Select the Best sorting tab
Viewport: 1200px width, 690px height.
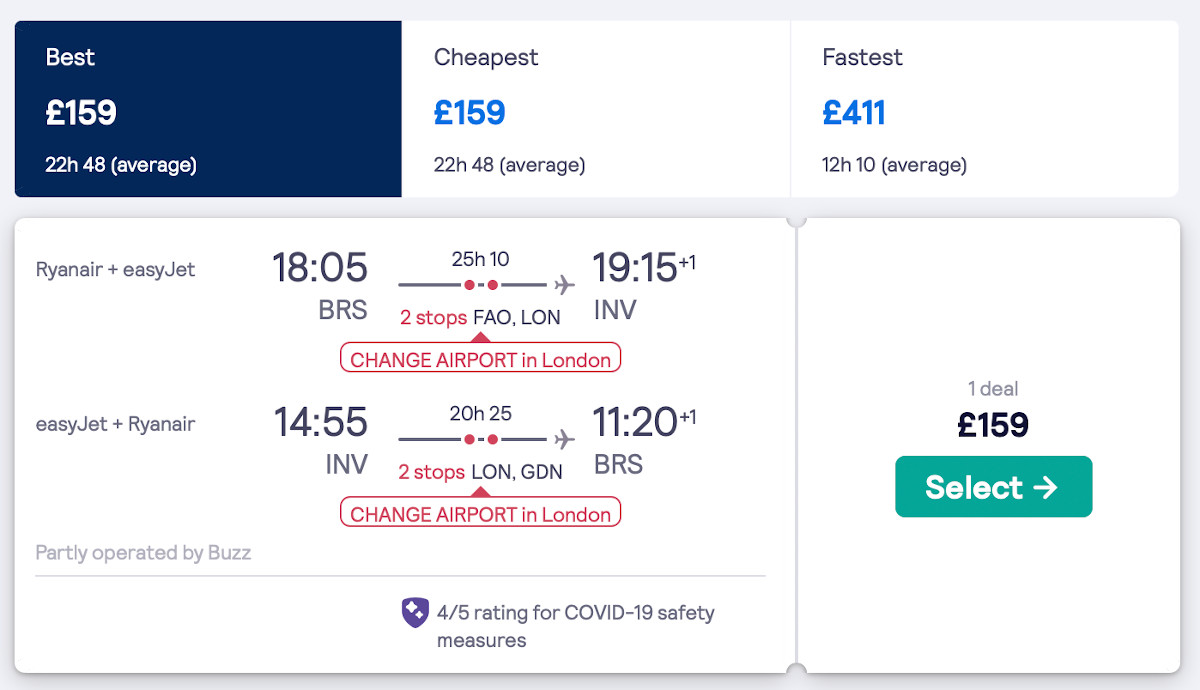click(x=208, y=109)
